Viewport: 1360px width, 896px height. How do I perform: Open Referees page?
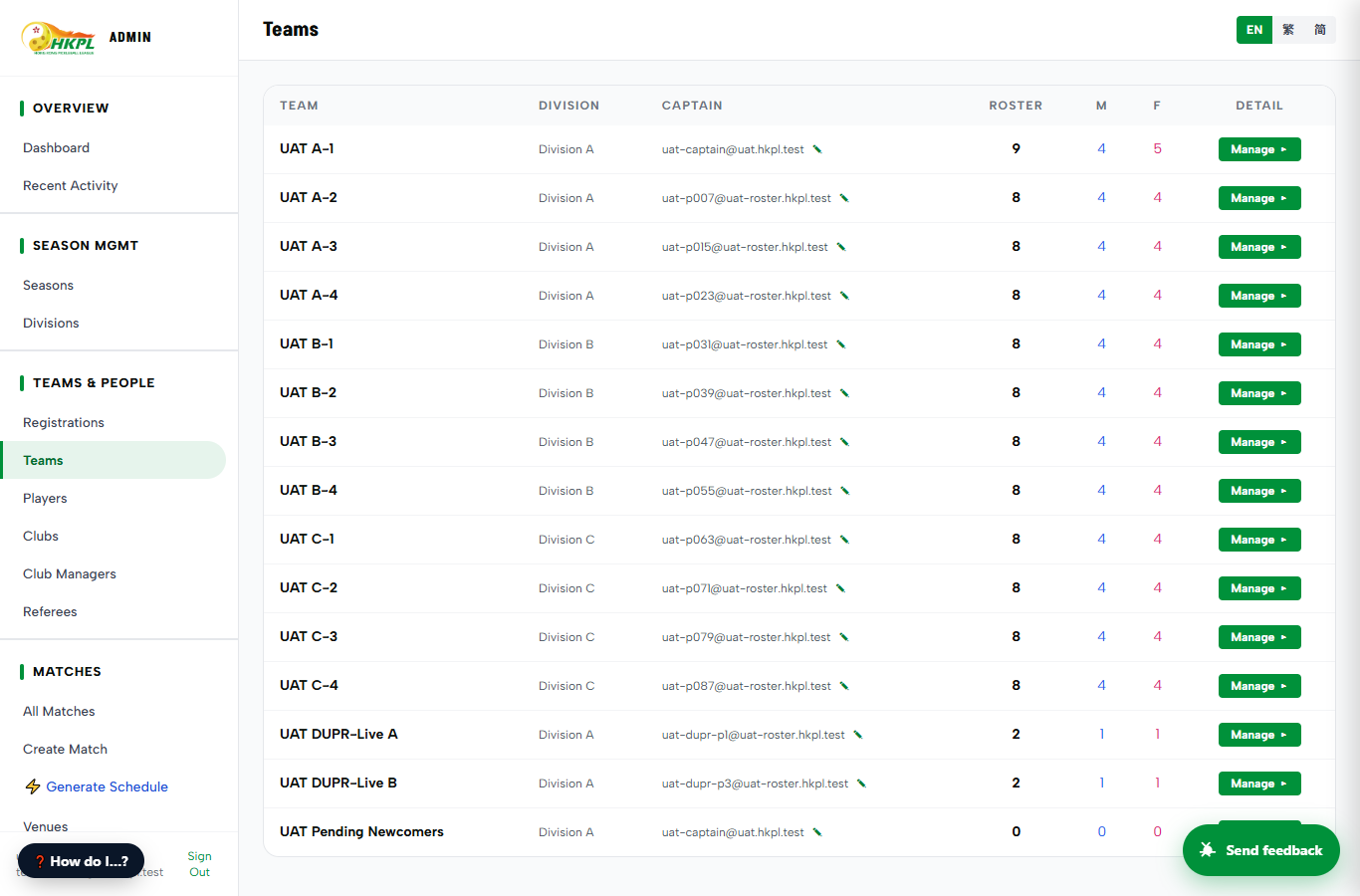[x=50, y=611]
